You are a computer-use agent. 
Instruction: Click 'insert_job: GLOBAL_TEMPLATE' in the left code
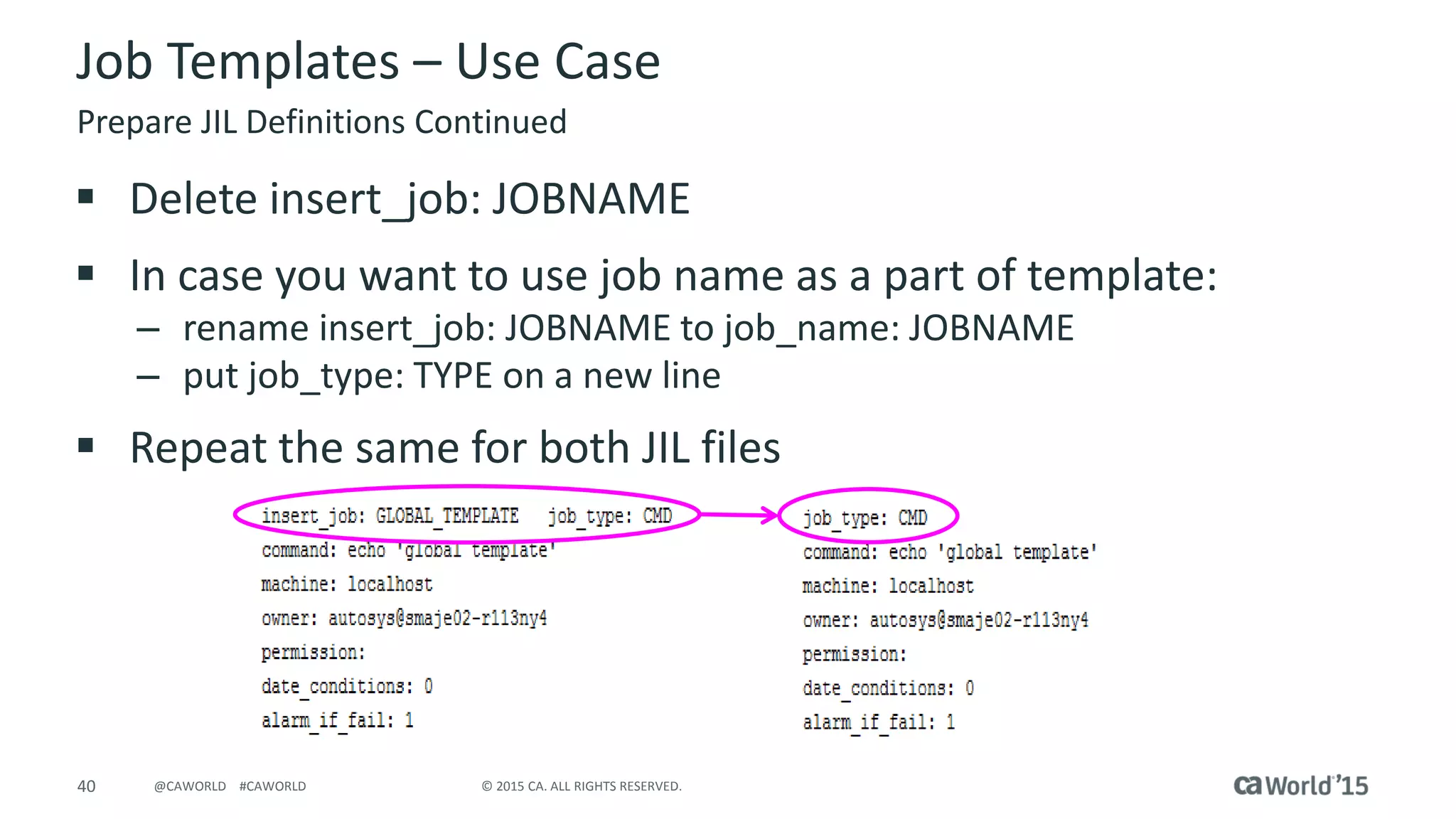coord(390,516)
